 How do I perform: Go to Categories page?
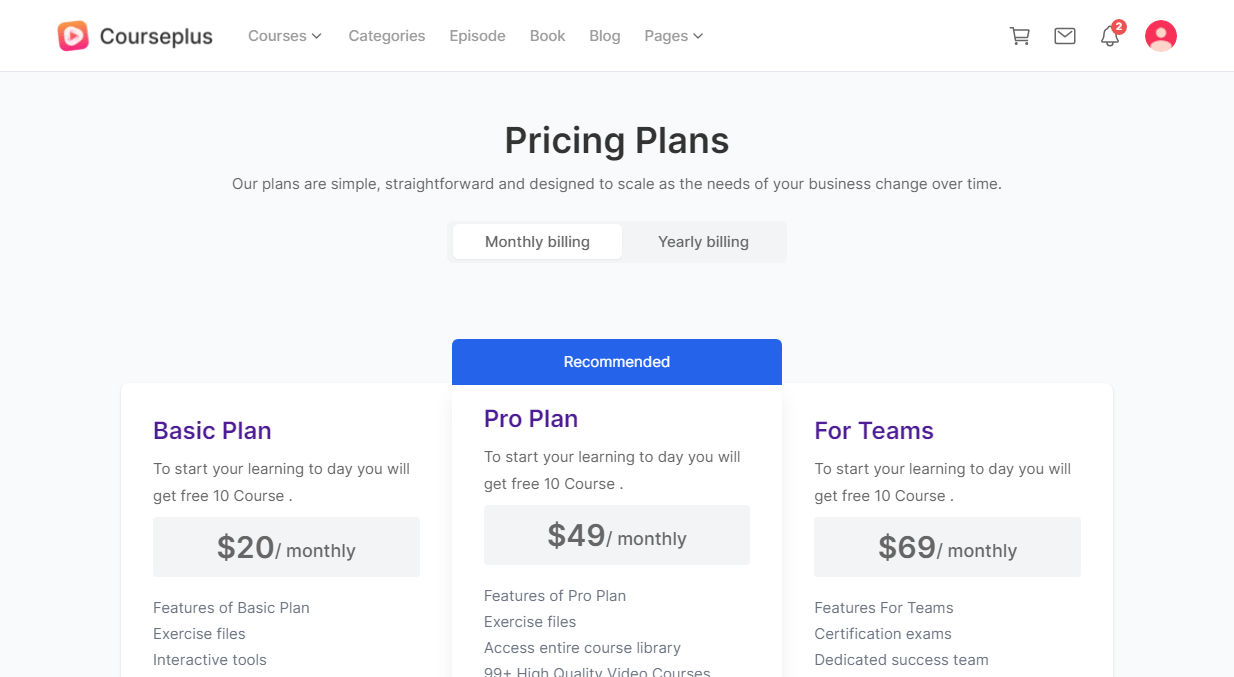click(386, 36)
